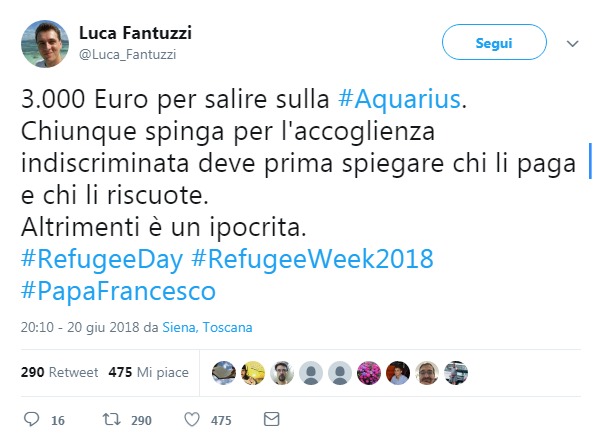View the 475 Mi piace list

click(x=148, y=372)
